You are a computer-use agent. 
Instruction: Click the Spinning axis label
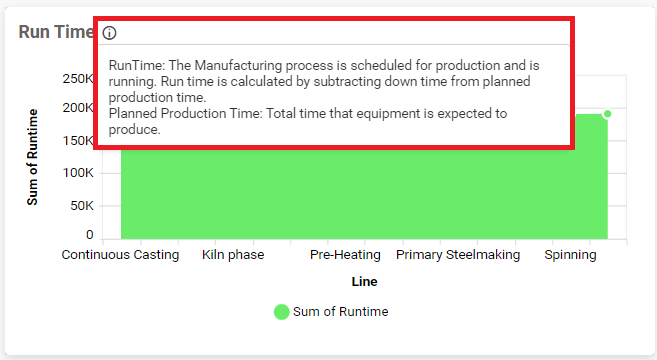click(x=570, y=255)
